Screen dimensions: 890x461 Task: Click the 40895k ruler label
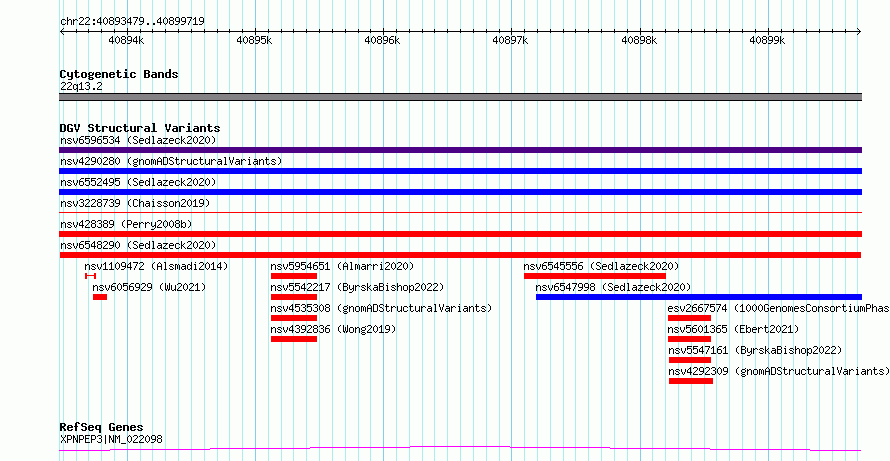(x=255, y=40)
